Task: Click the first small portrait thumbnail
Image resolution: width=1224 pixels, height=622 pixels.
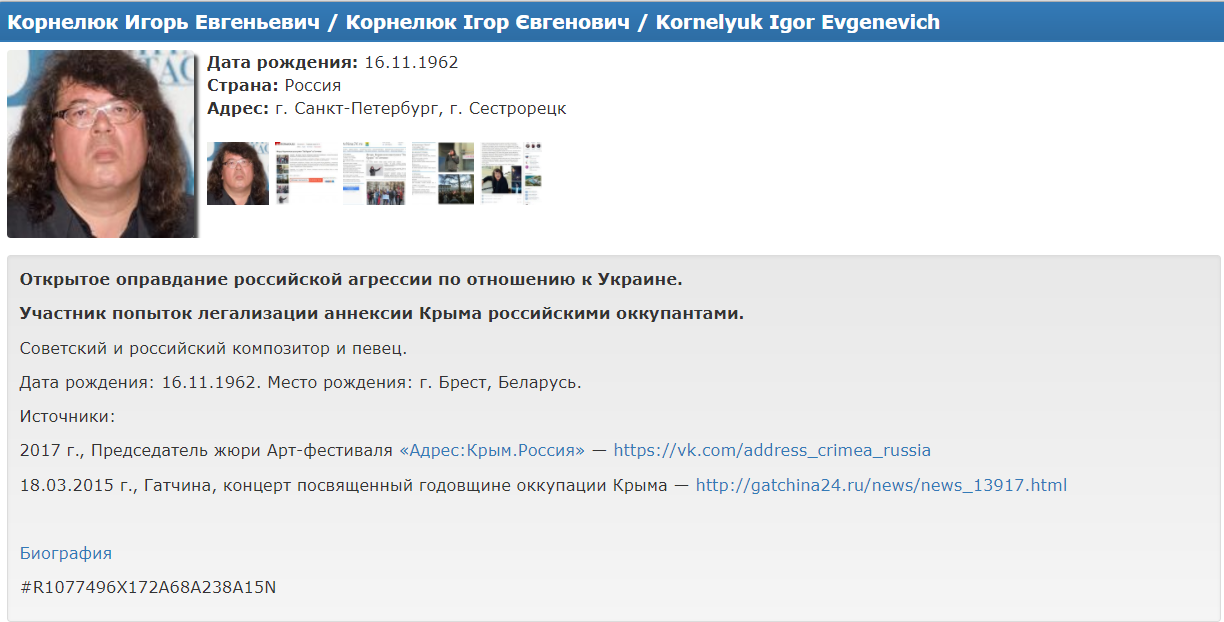Action: tap(238, 173)
